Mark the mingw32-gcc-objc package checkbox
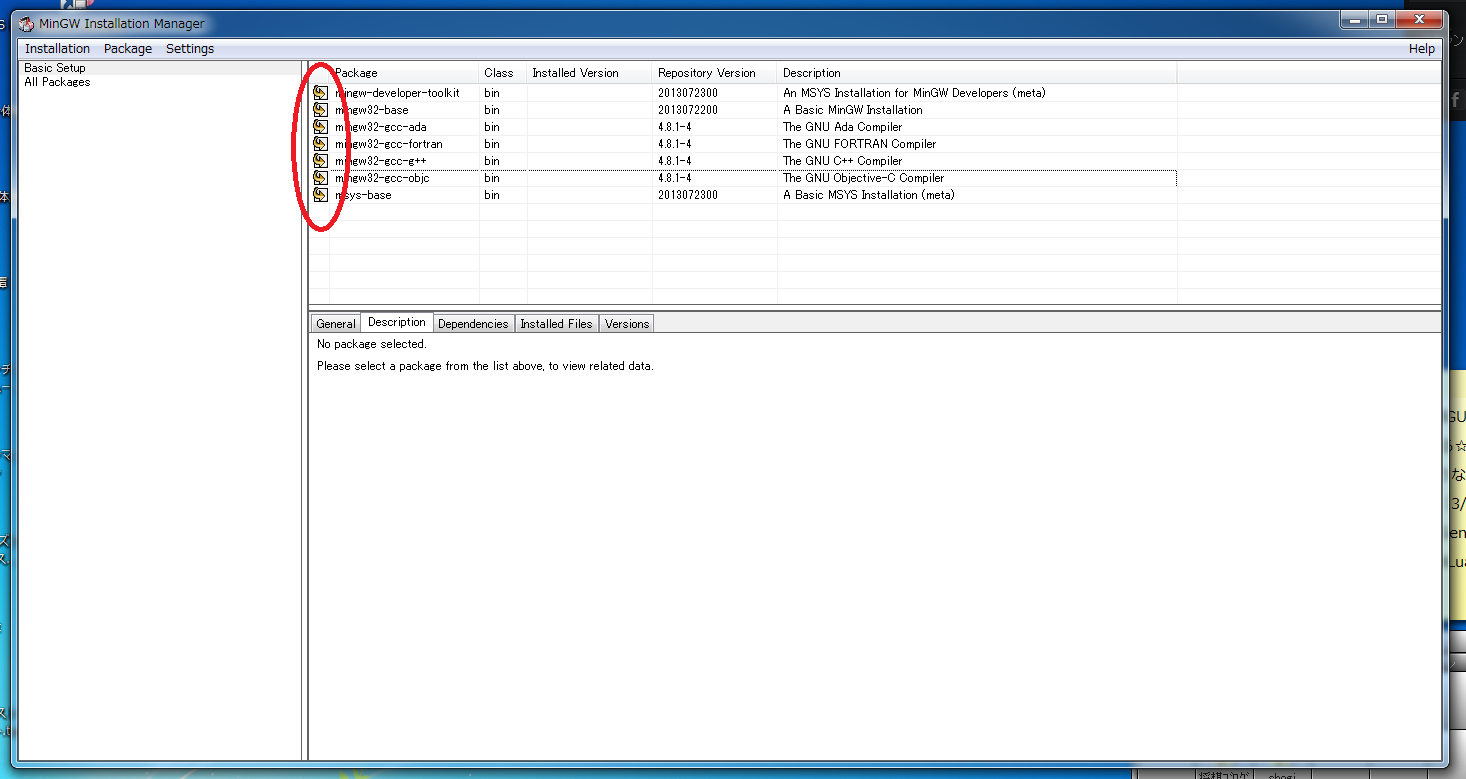 coord(320,178)
